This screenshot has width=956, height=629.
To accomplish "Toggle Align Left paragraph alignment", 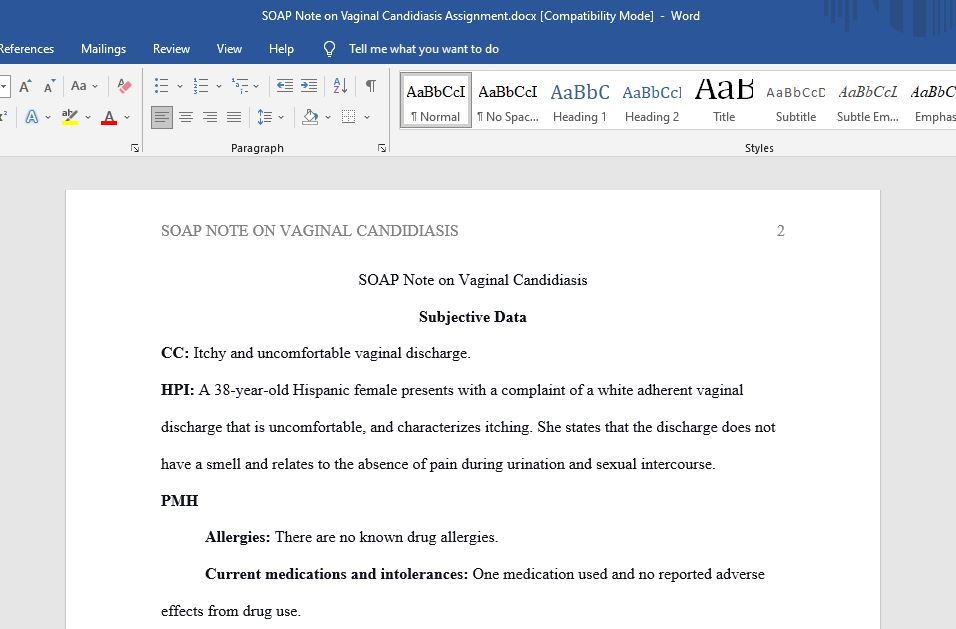I will tap(162, 117).
